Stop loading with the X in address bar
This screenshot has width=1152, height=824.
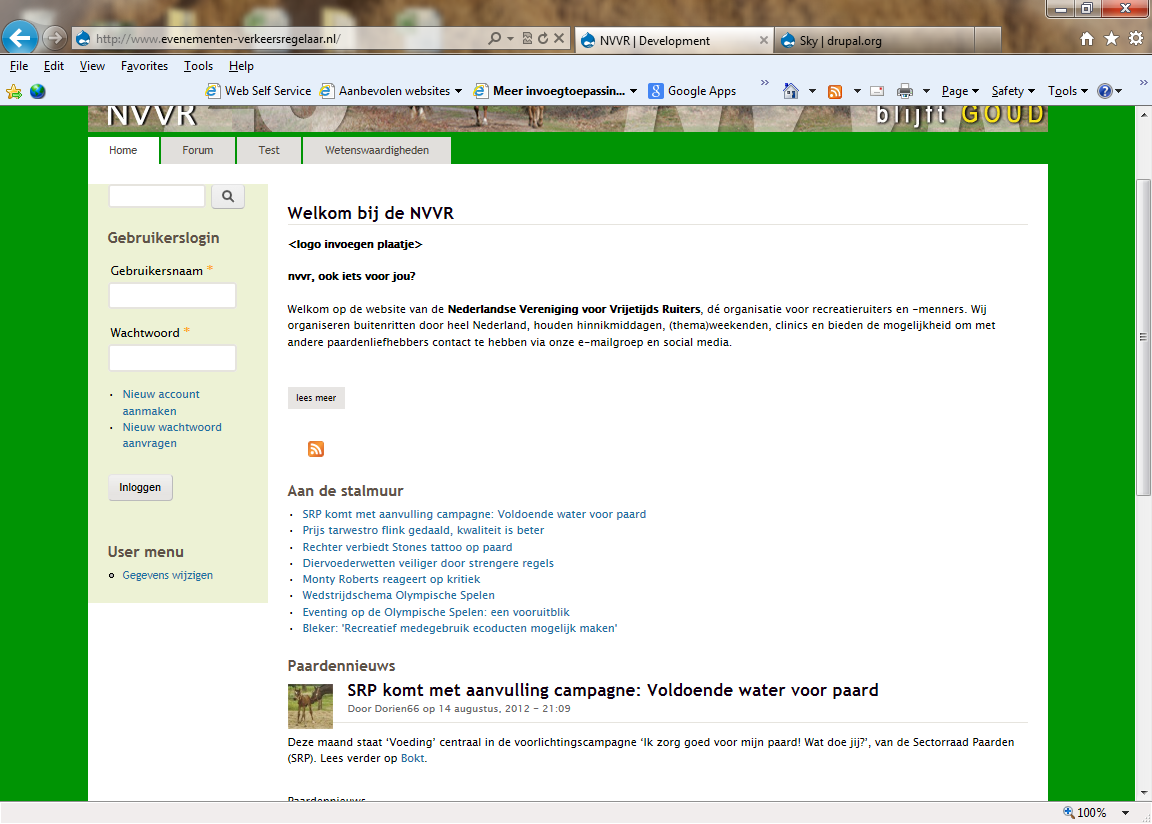(x=559, y=38)
